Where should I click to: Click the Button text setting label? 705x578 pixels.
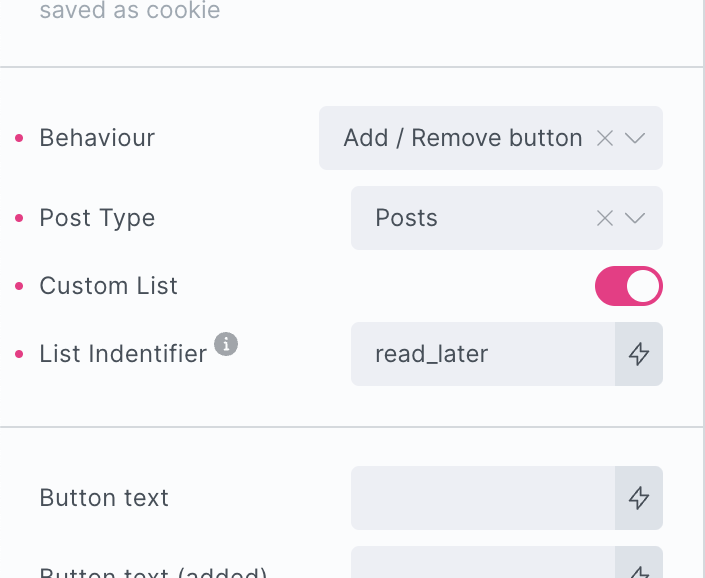pyautogui.click(x=104, y=498)
